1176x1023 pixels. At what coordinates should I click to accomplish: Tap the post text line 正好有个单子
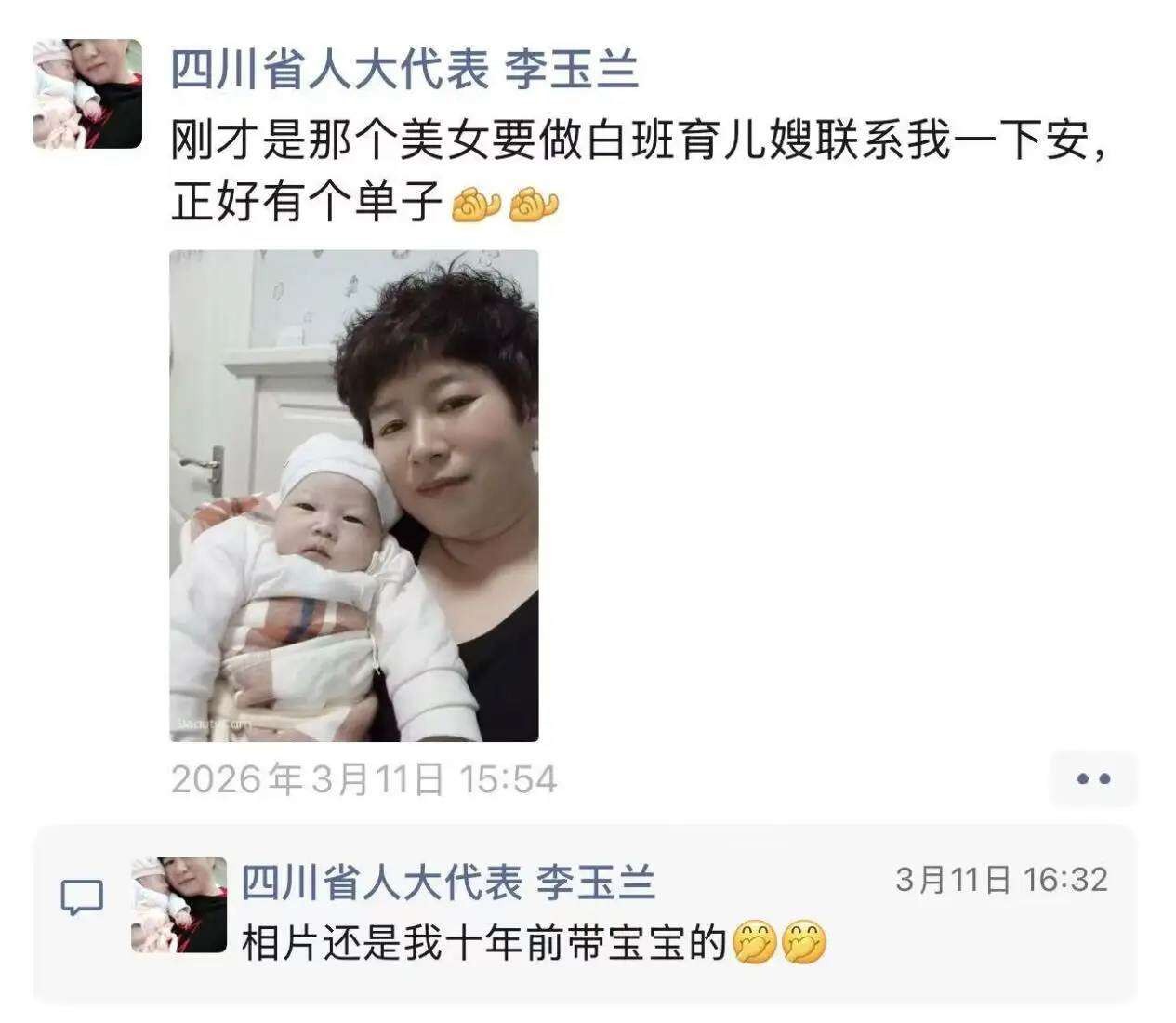pyautogui.click(x=306, y=204)
